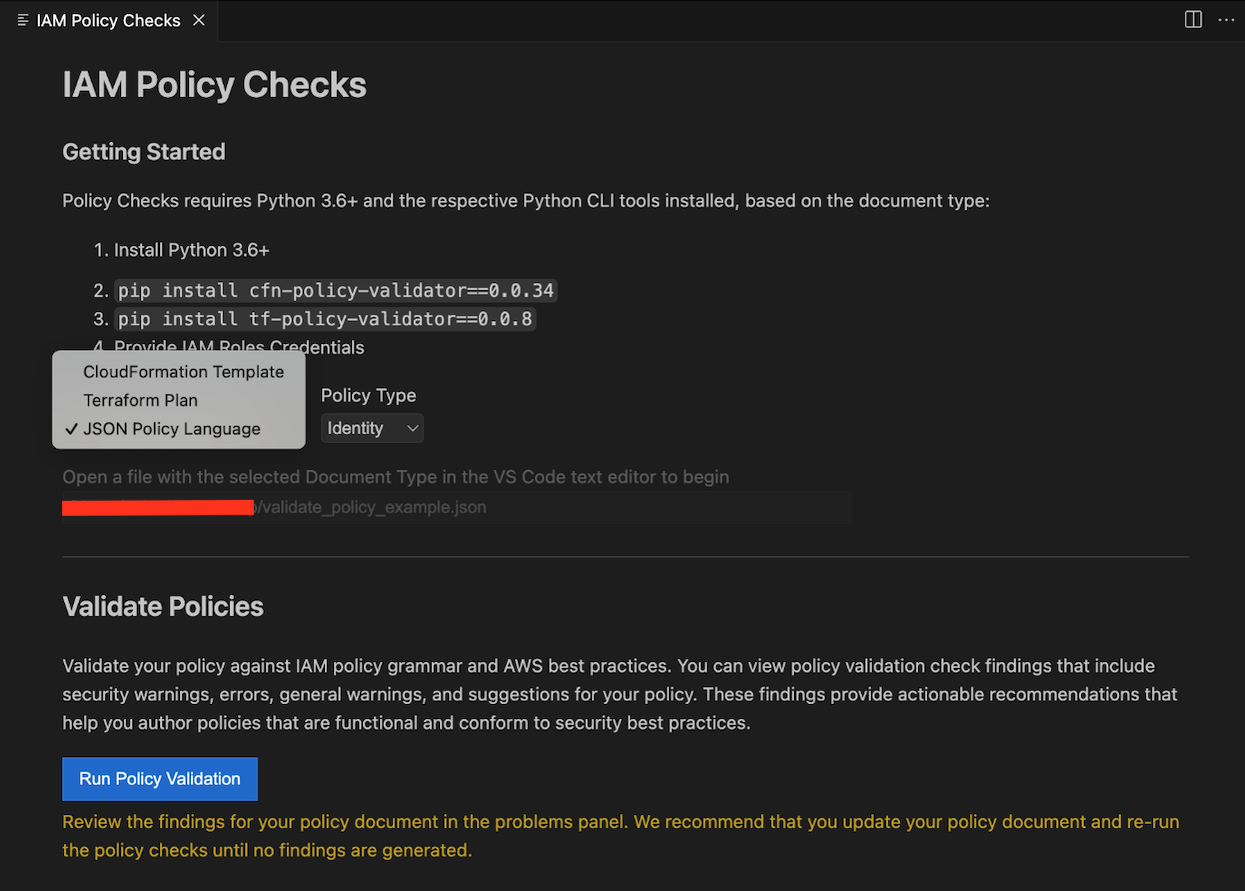Choose JSON Policy Language from the list
Screen dimensions: 1245x891
170,428
